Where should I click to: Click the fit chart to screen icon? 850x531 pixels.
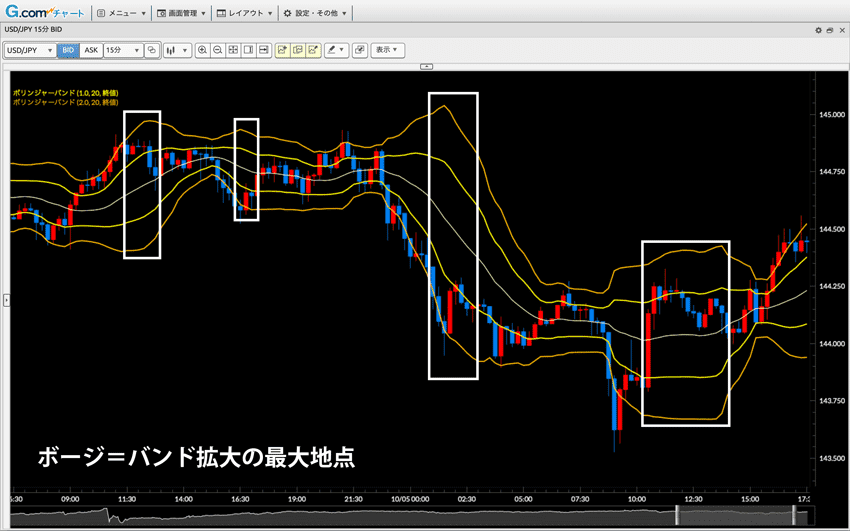point(233,49)
